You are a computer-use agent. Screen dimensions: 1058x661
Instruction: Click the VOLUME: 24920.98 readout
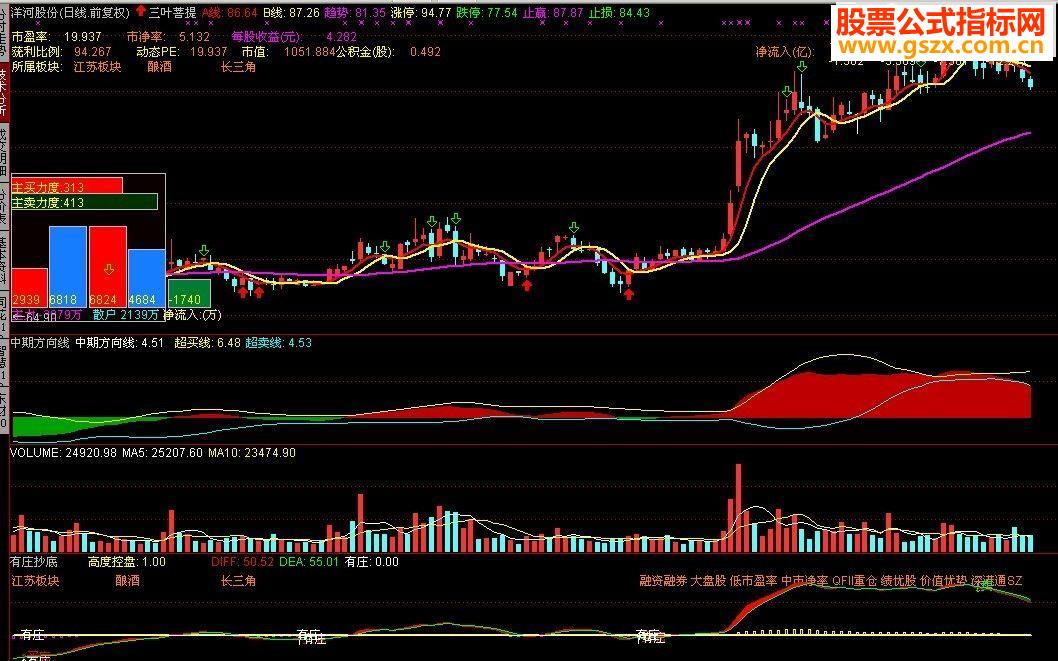click(63, 453)
